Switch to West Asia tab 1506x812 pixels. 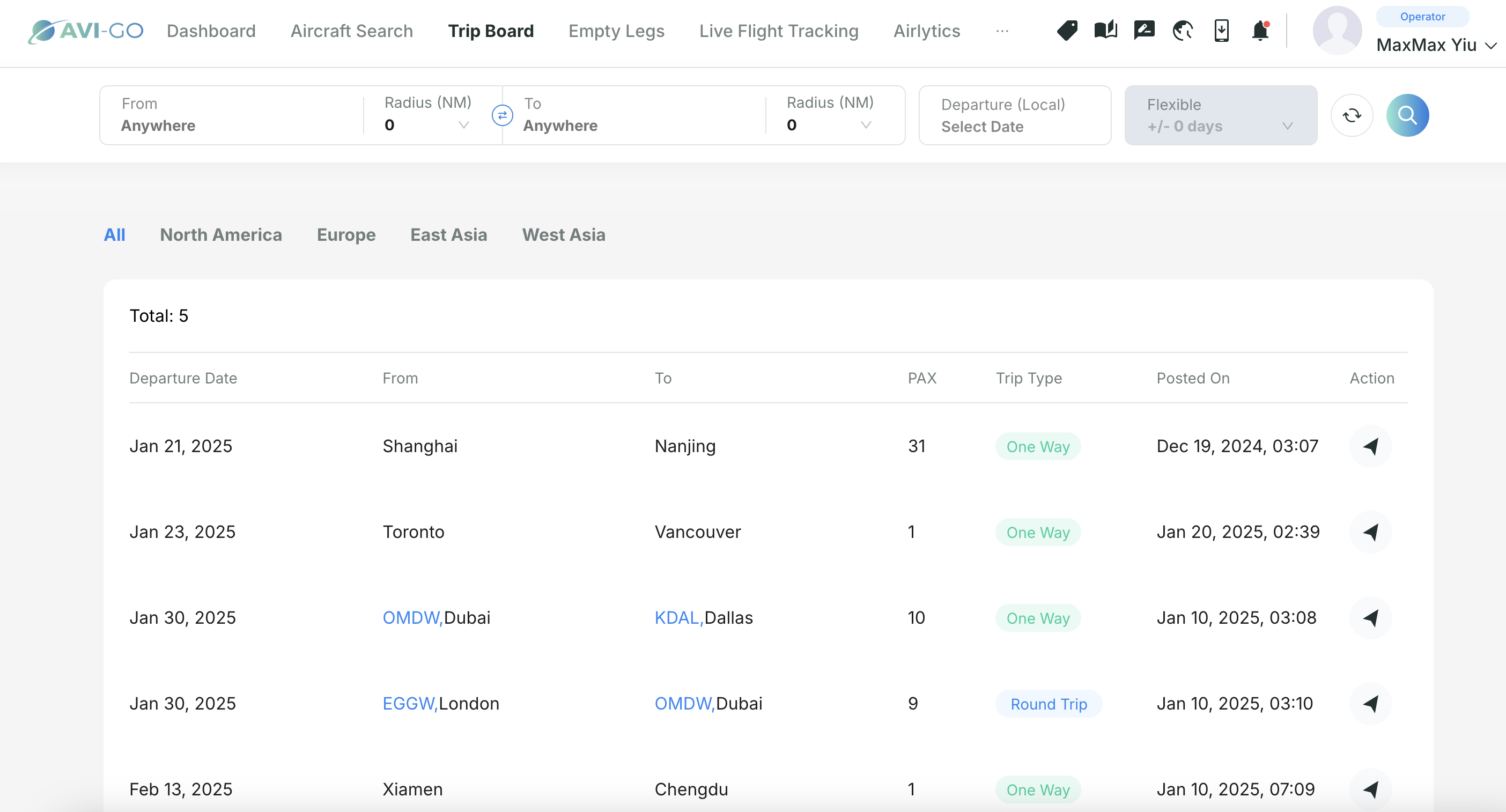564,234
